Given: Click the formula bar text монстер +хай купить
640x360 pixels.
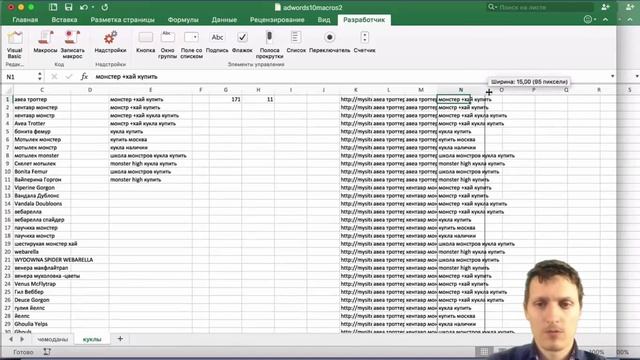Looking at the screenshot, I should pyautogui.click(x=127, y=77).
